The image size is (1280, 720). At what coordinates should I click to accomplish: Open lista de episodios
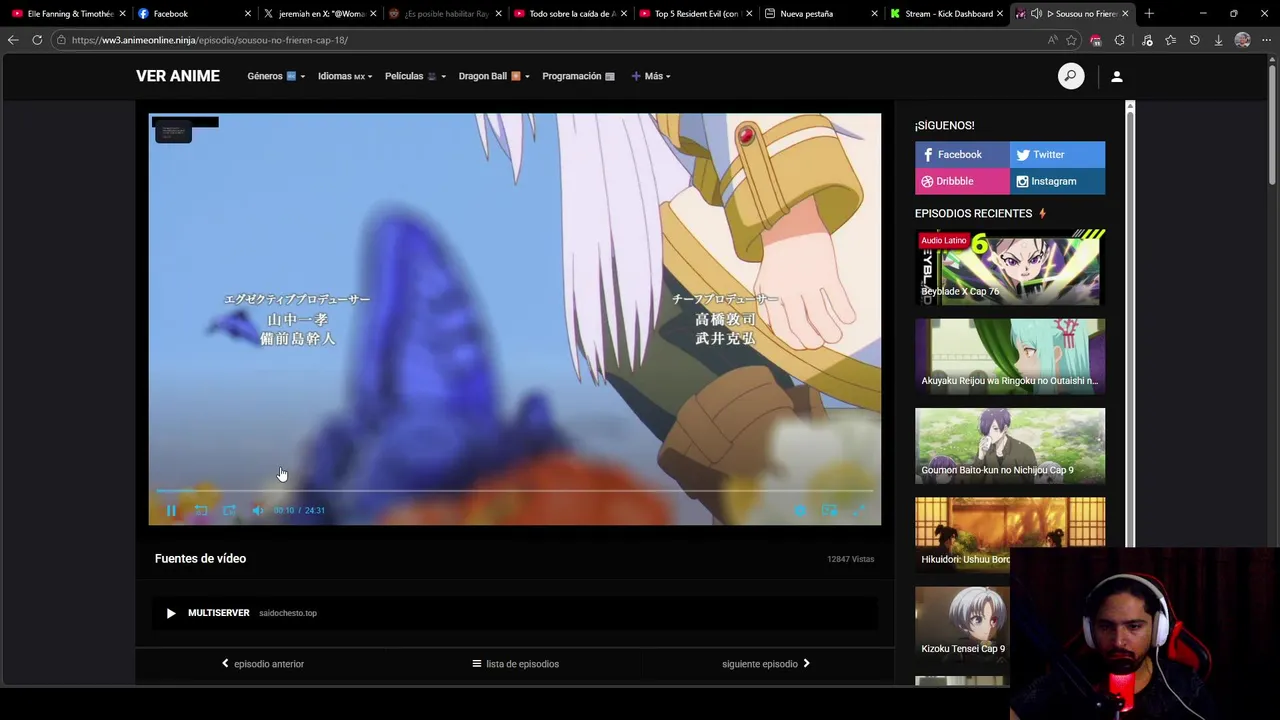tap(515, 664)
